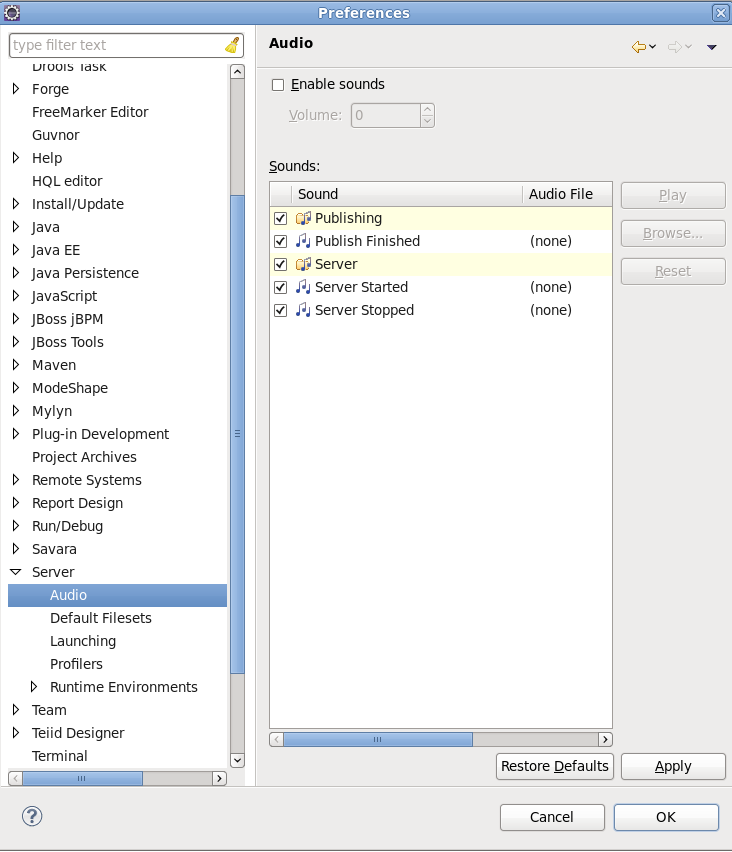Viewport: 732px width, 852px height.
Task: Click in the filter text field
Action: [115, 45]
